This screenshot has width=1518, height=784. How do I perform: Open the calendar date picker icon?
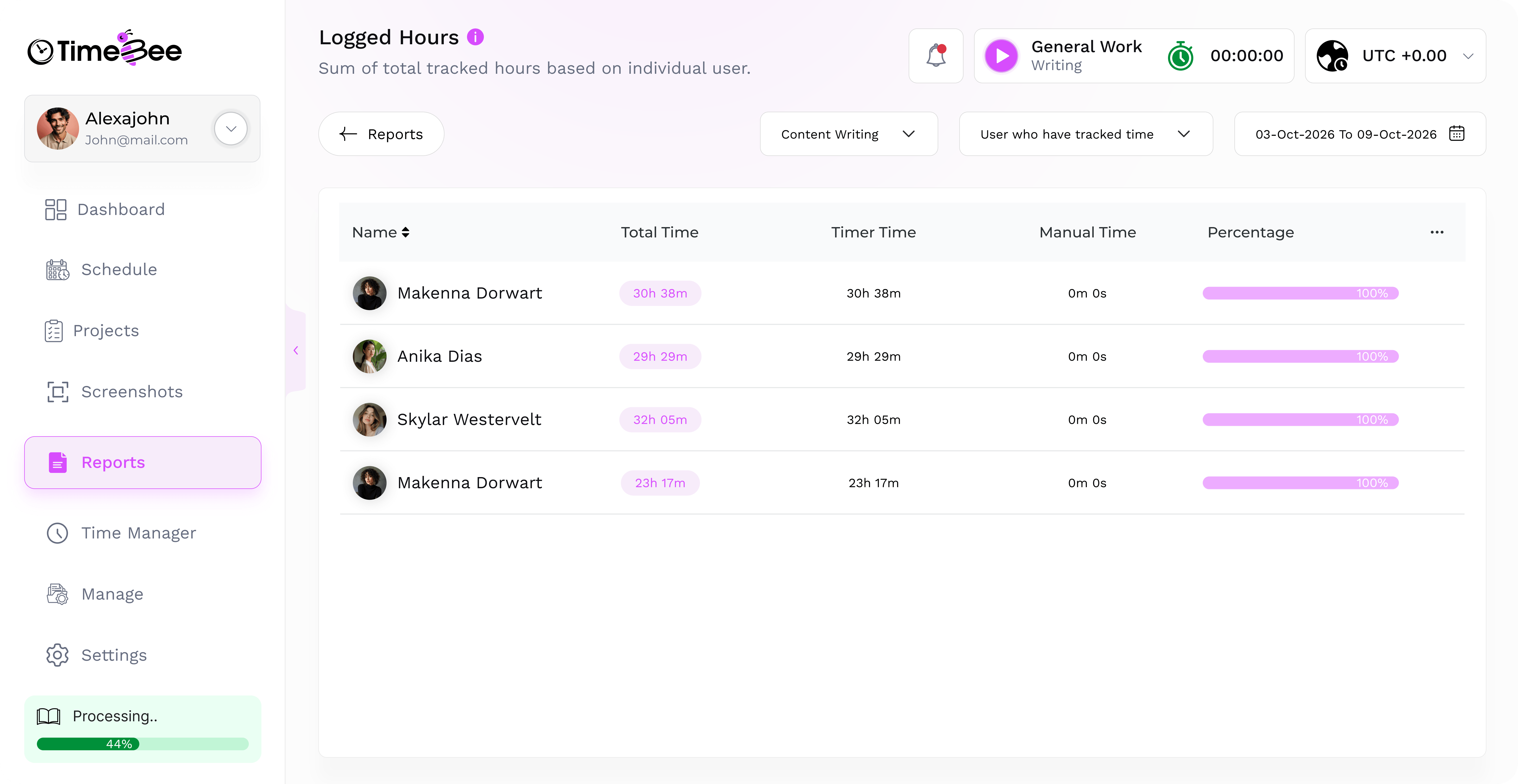pos(1457,134)
